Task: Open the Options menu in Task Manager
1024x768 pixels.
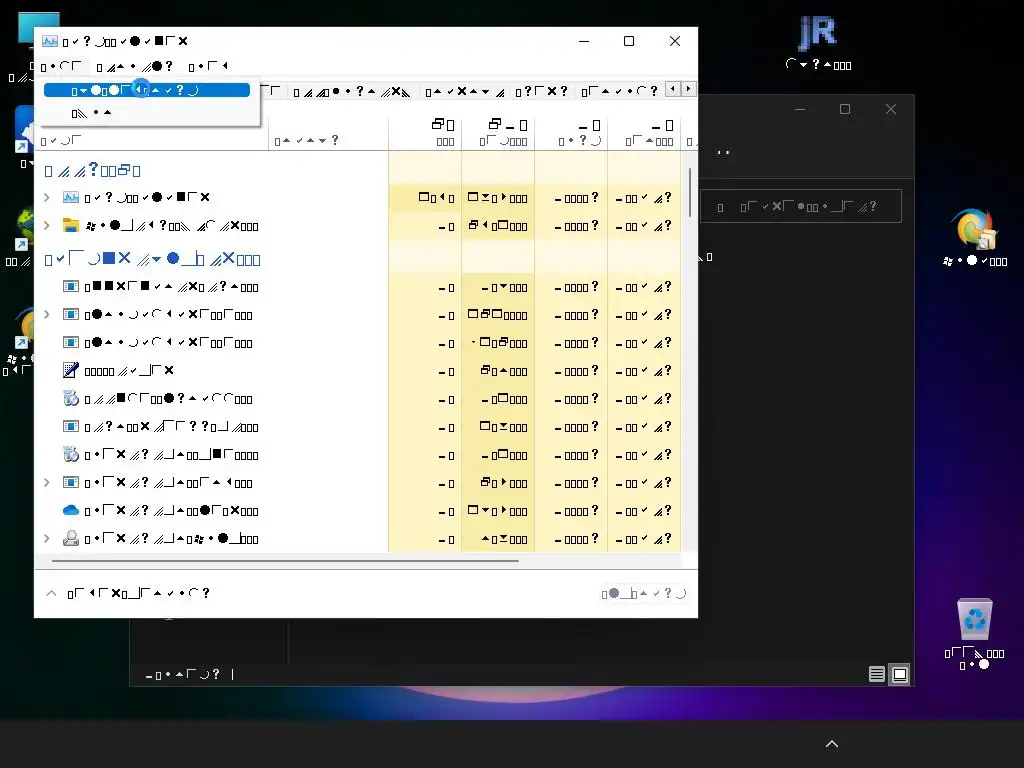Action: click(x=134, y=66)
